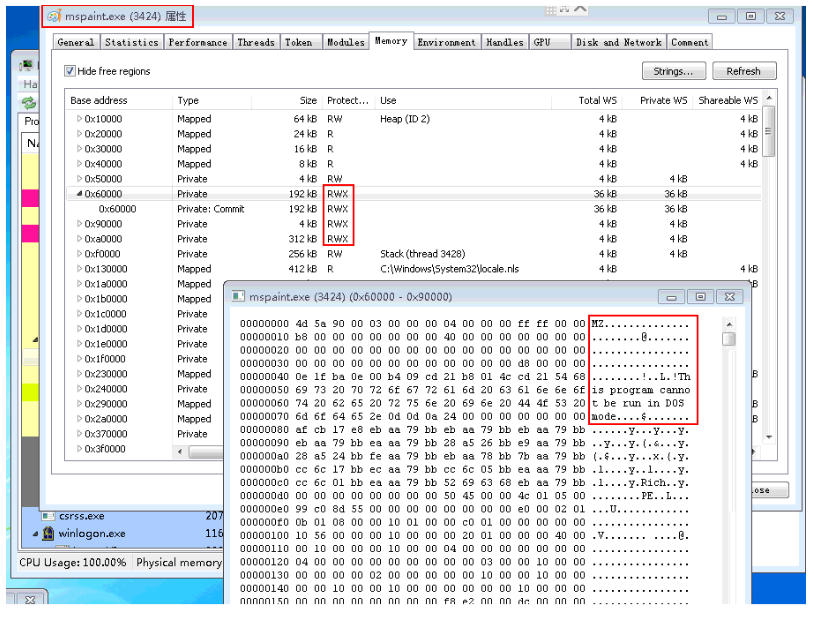Click the monitor icon in the background window title
814x617 pixels.
pyautogui.click(x=26, y=65)
